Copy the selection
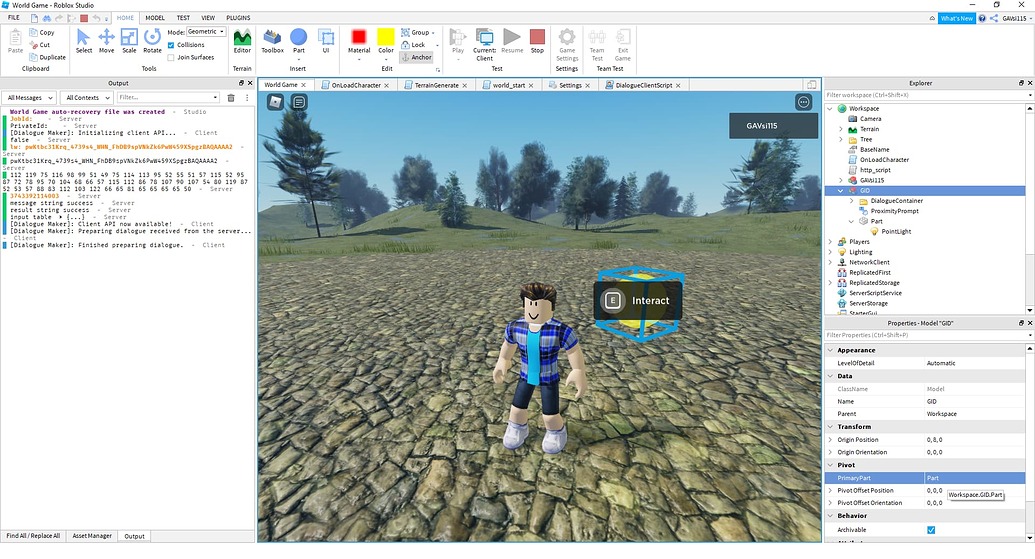1035x559 pixels. 42,32
